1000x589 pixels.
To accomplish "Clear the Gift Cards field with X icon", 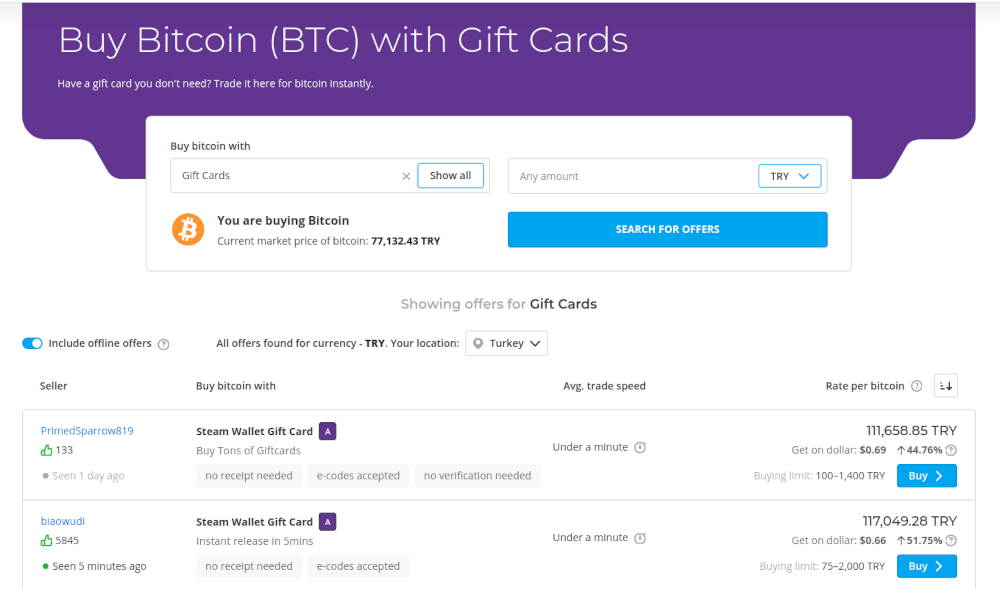I will [406, 176].
